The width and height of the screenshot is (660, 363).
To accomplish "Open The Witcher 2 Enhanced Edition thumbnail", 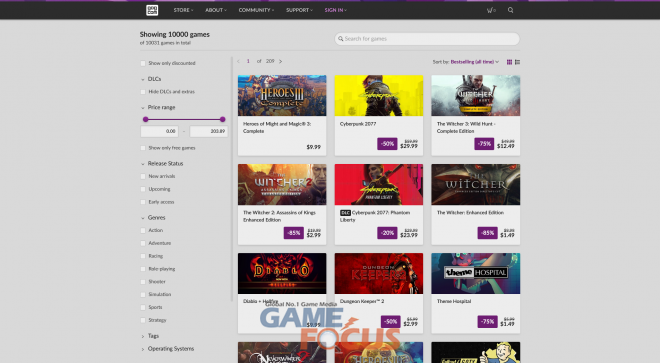I will point(282,184).
